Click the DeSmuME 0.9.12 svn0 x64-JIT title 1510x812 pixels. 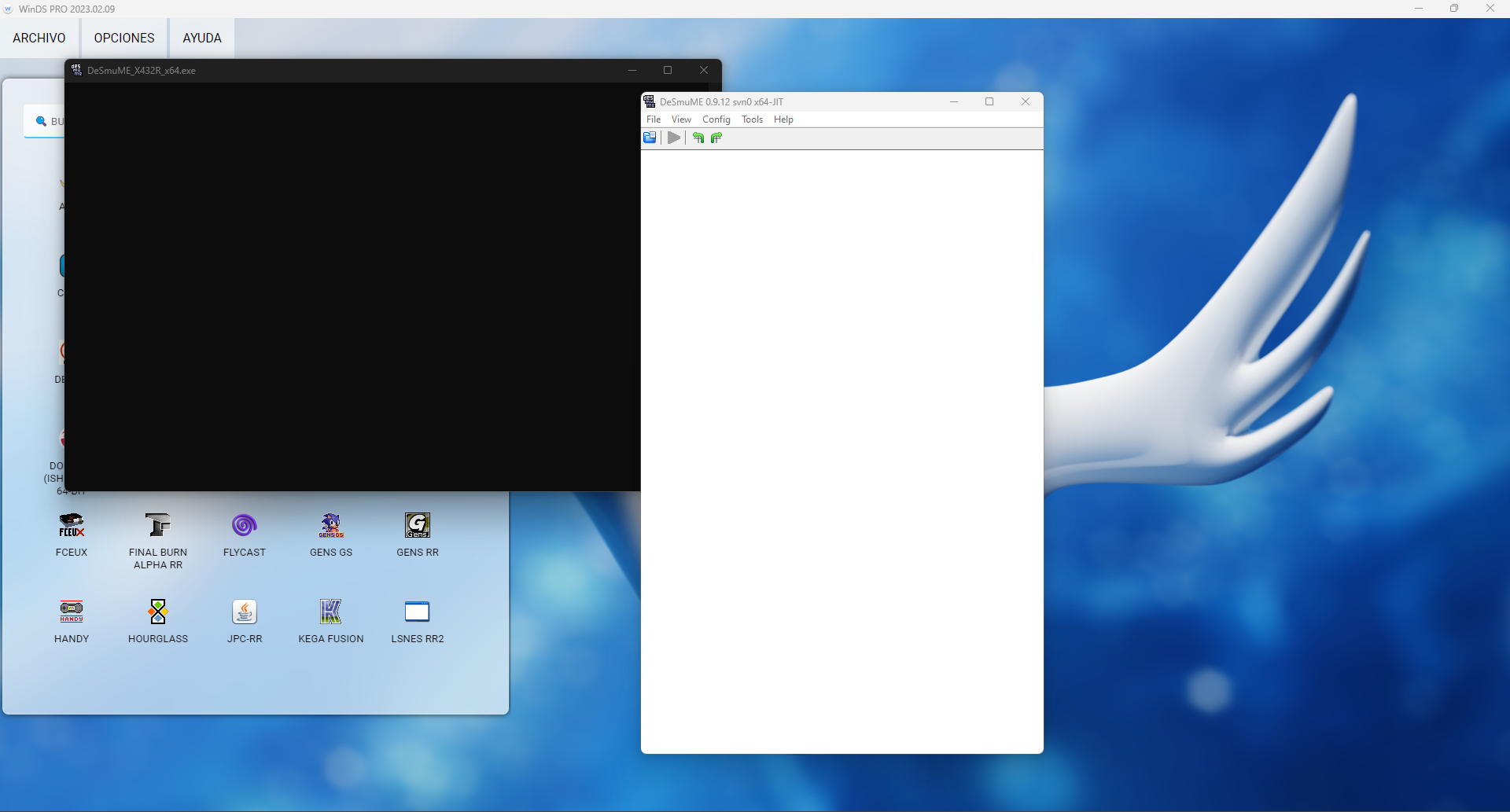pos(721,101)
